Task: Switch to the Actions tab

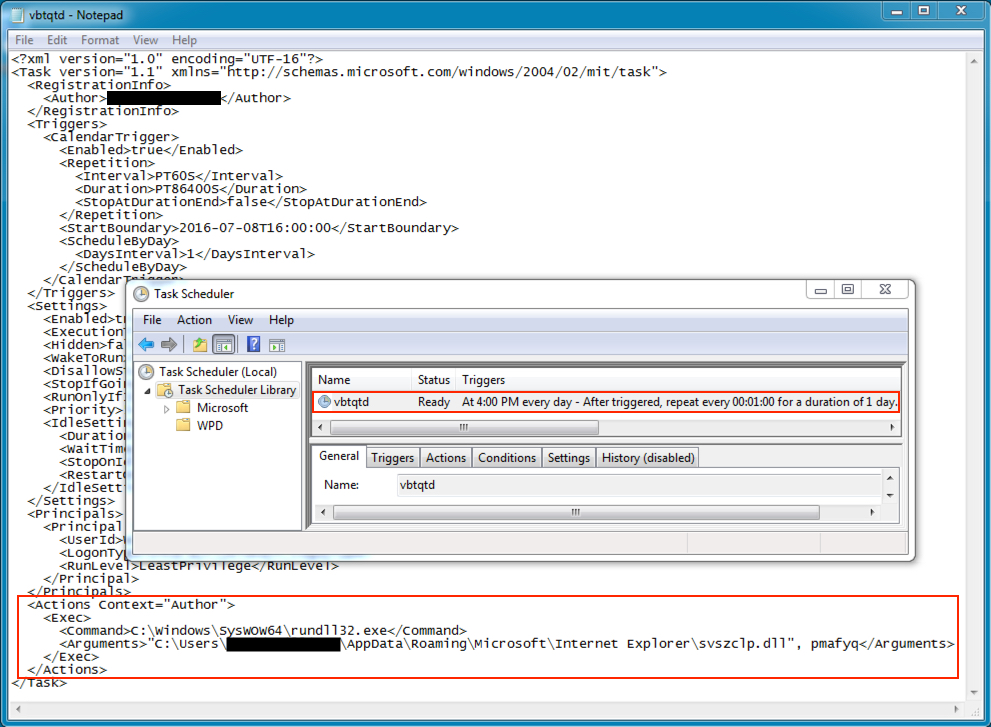Action: click(446, 458)
